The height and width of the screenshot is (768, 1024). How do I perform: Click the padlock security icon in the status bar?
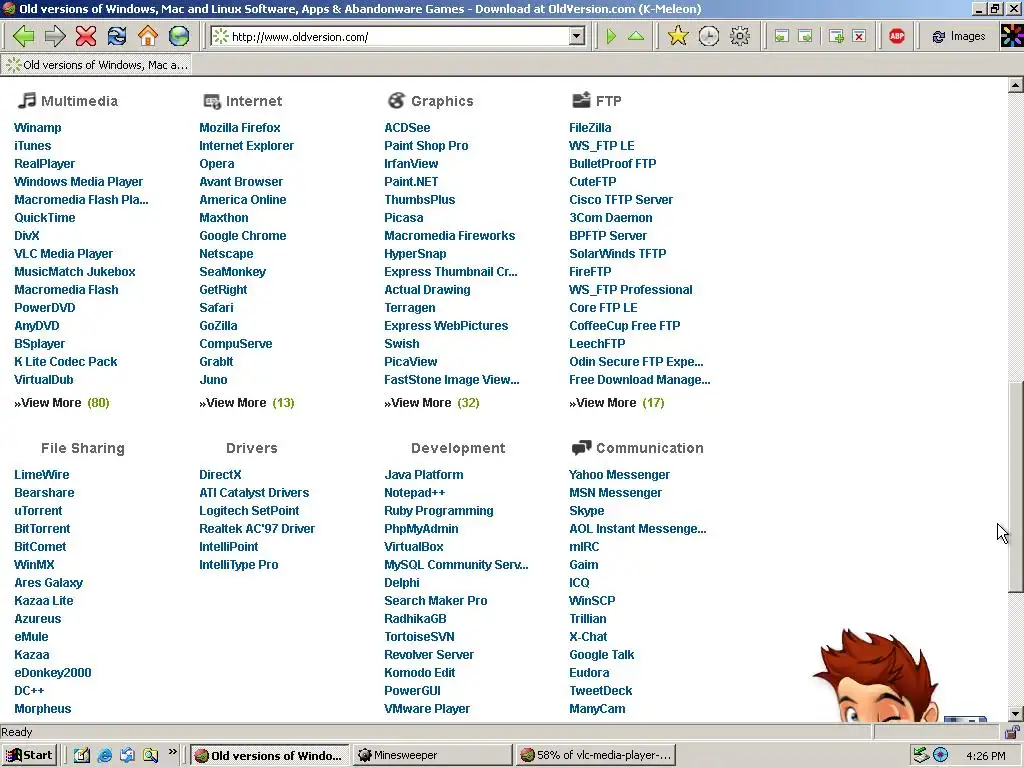1012,732
